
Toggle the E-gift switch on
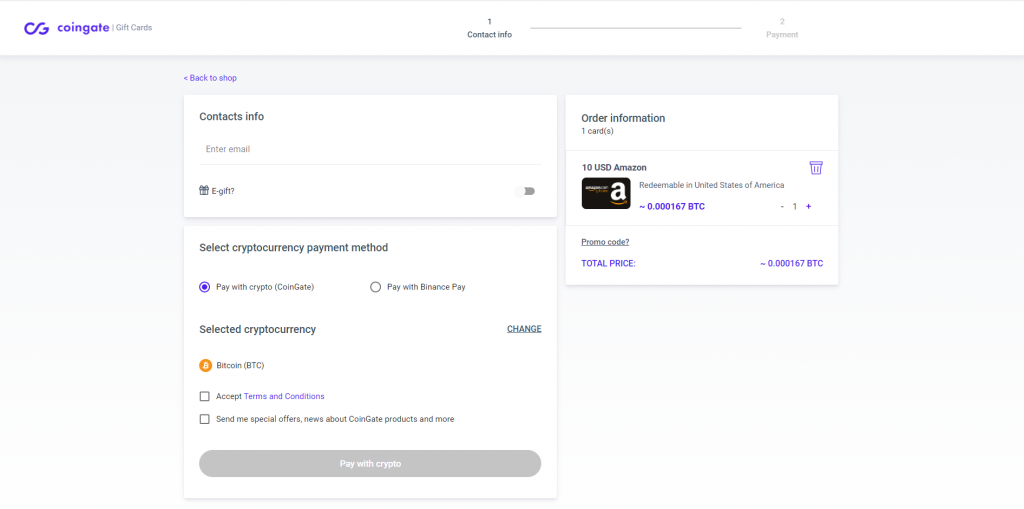point(525,191)
